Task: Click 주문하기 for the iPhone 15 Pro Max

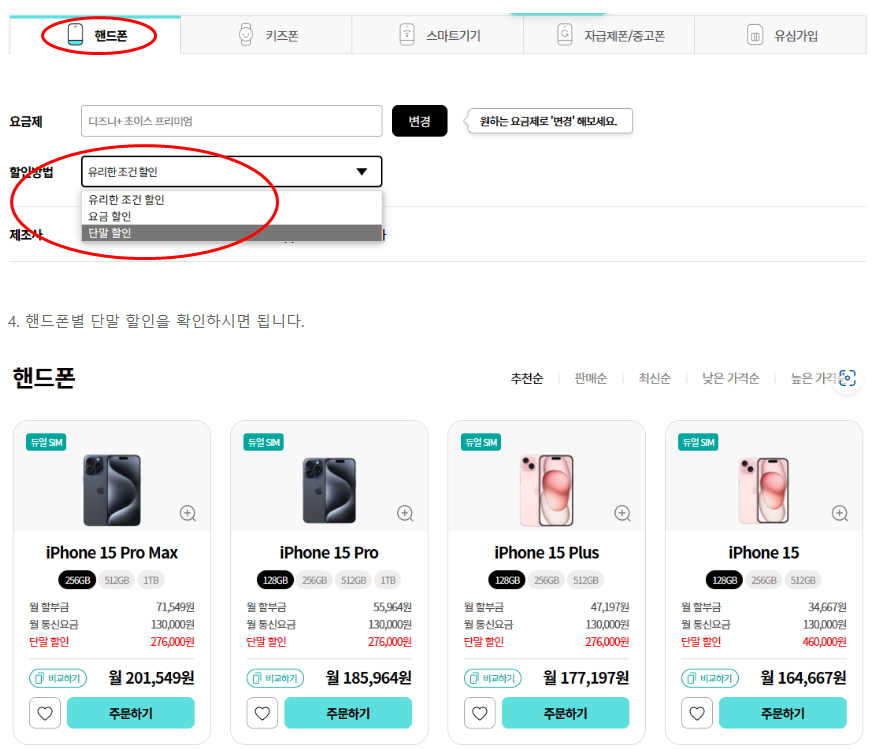Action: [131, 713]
